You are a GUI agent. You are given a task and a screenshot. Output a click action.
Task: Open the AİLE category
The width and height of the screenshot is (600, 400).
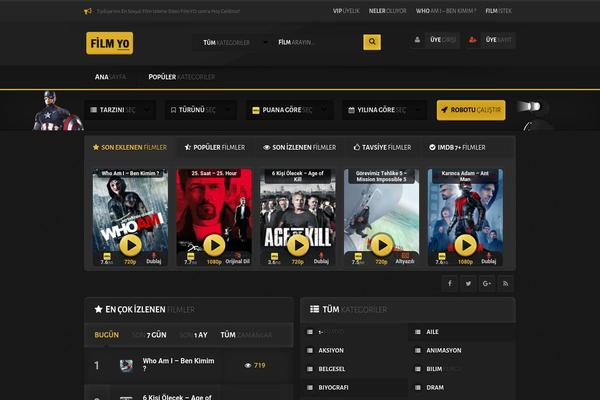point(432,332)
